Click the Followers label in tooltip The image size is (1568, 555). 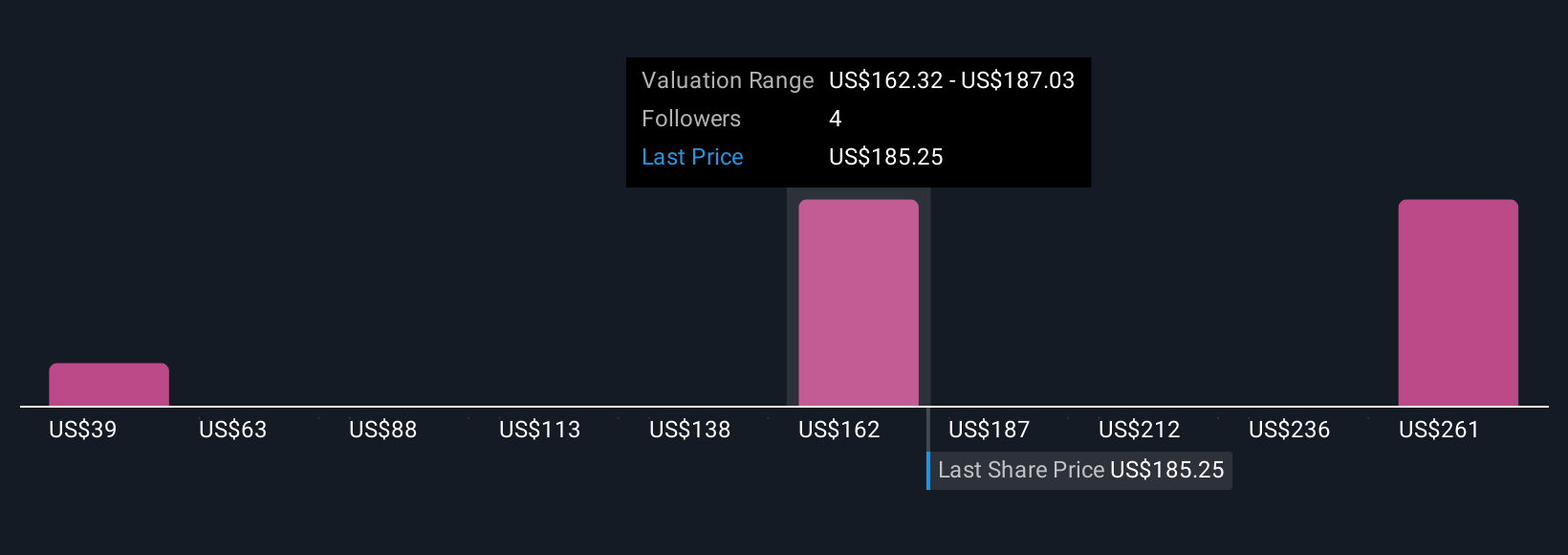point(691,119)
